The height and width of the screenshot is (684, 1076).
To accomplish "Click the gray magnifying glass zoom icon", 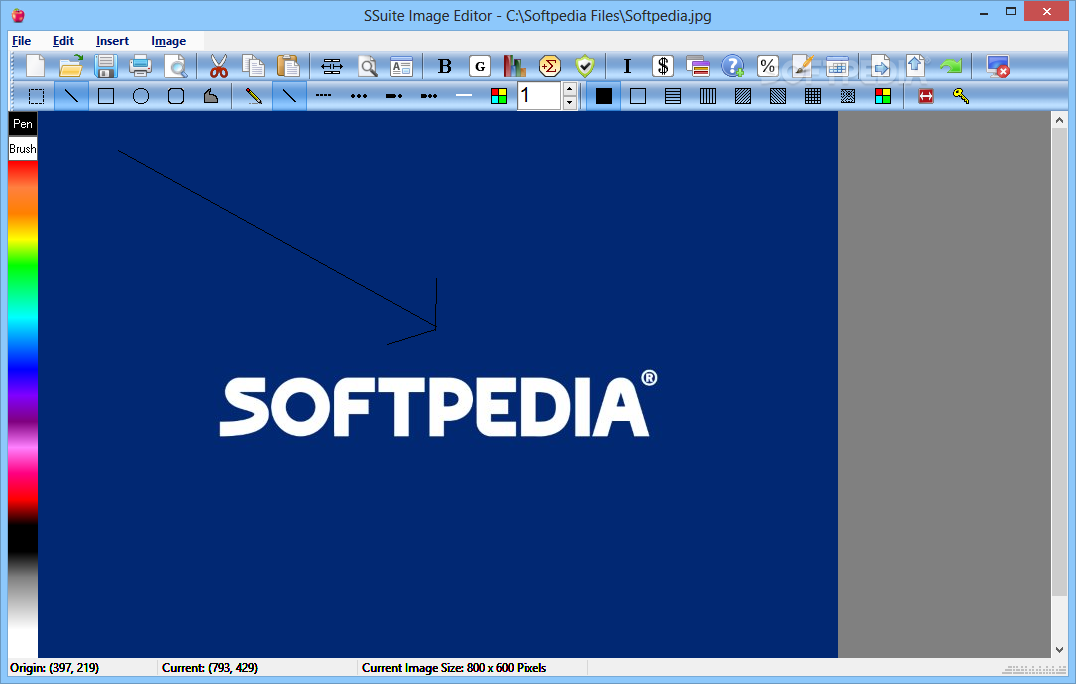I will click(368, 67).
